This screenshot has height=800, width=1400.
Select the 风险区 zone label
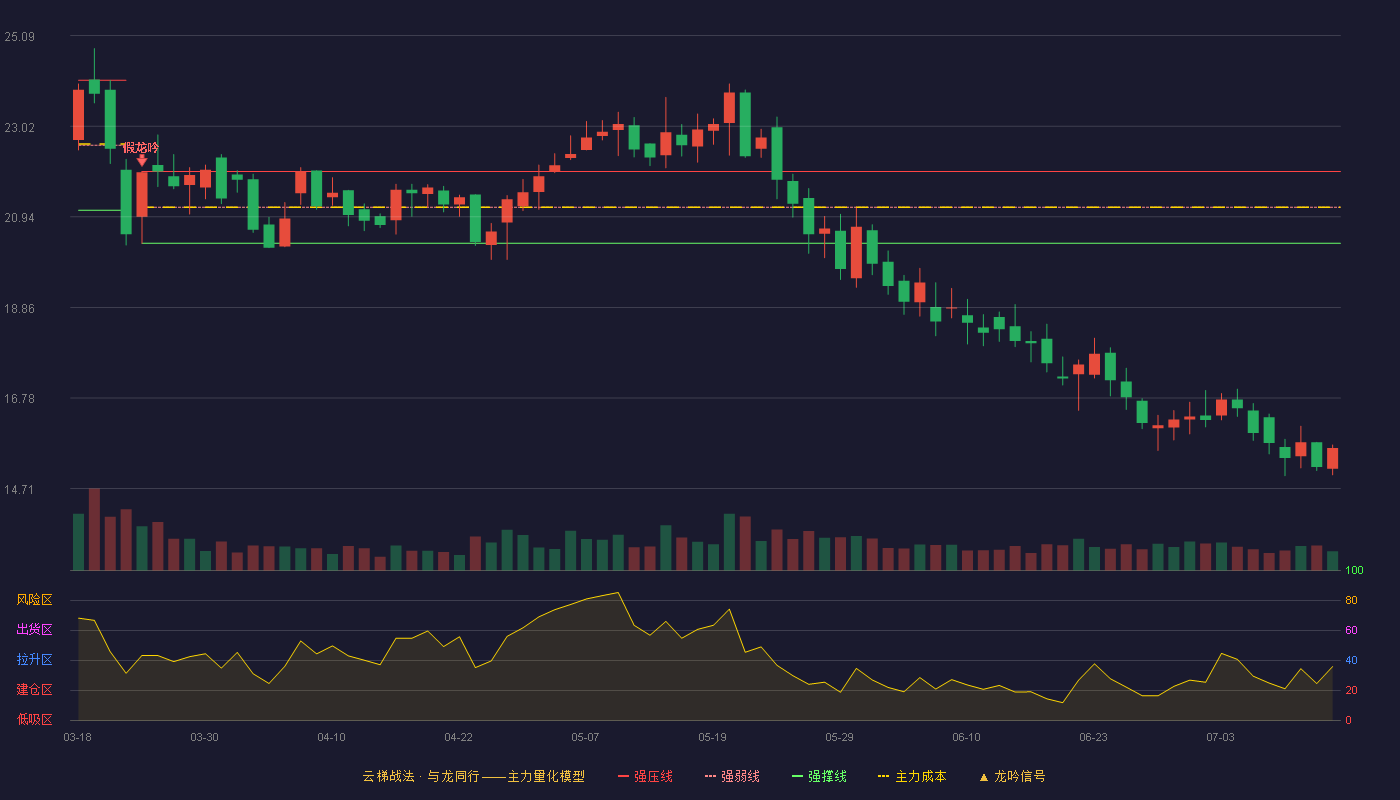tap(34, 600)
